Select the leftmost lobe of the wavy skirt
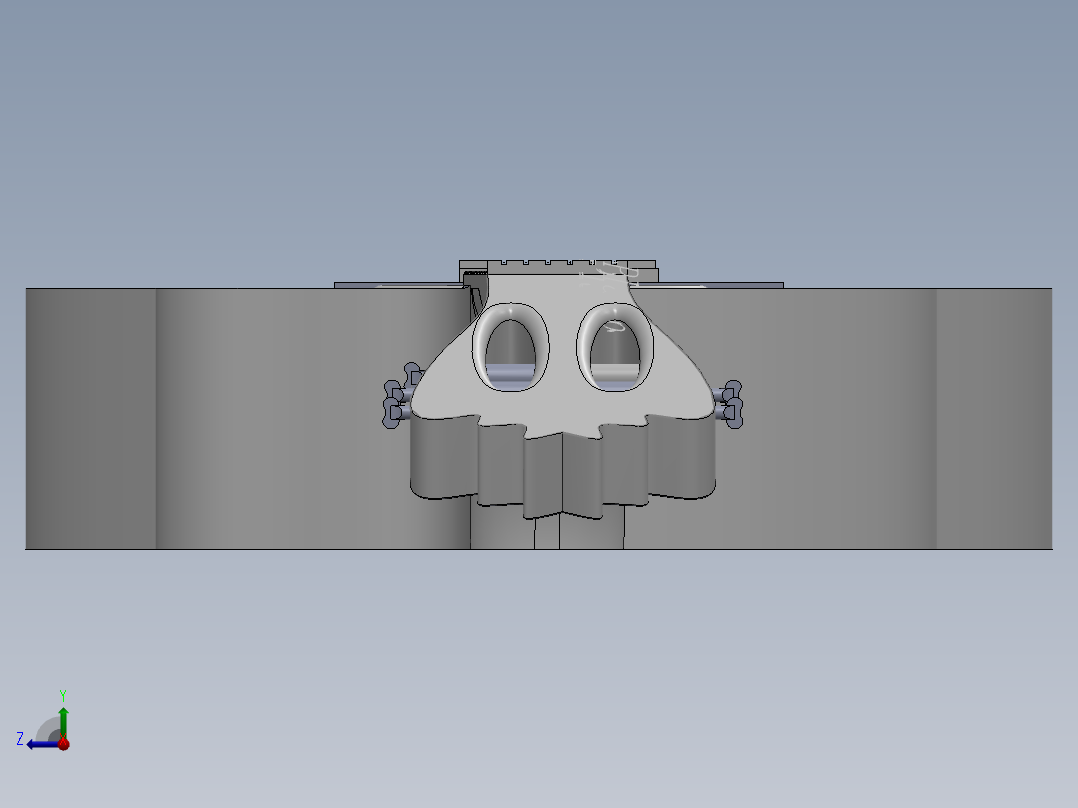Viewport: 1078px width, 808px height. (442, 458)
